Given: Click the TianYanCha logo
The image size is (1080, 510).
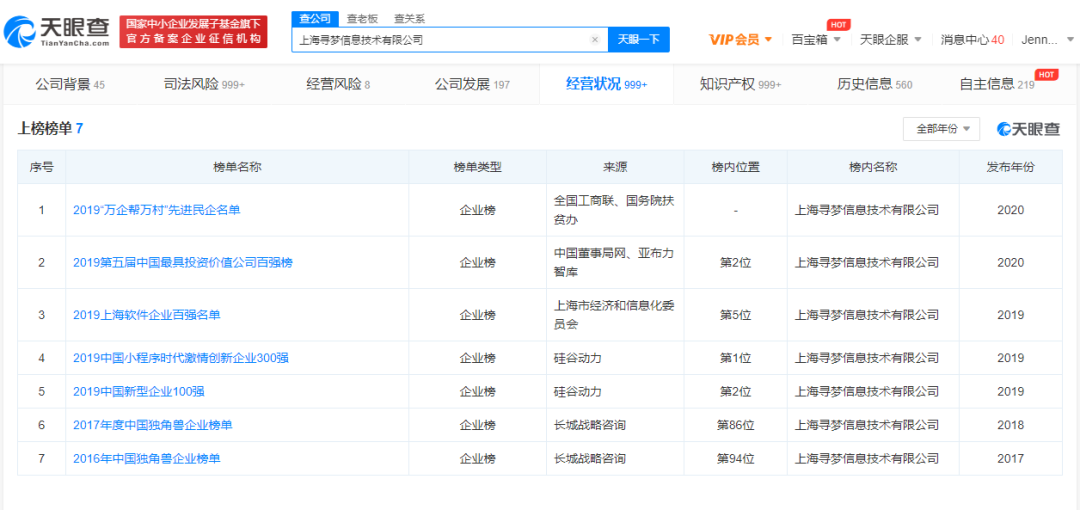Looking at the screenshot, I should pyautogui.click(x=56, y=31).
